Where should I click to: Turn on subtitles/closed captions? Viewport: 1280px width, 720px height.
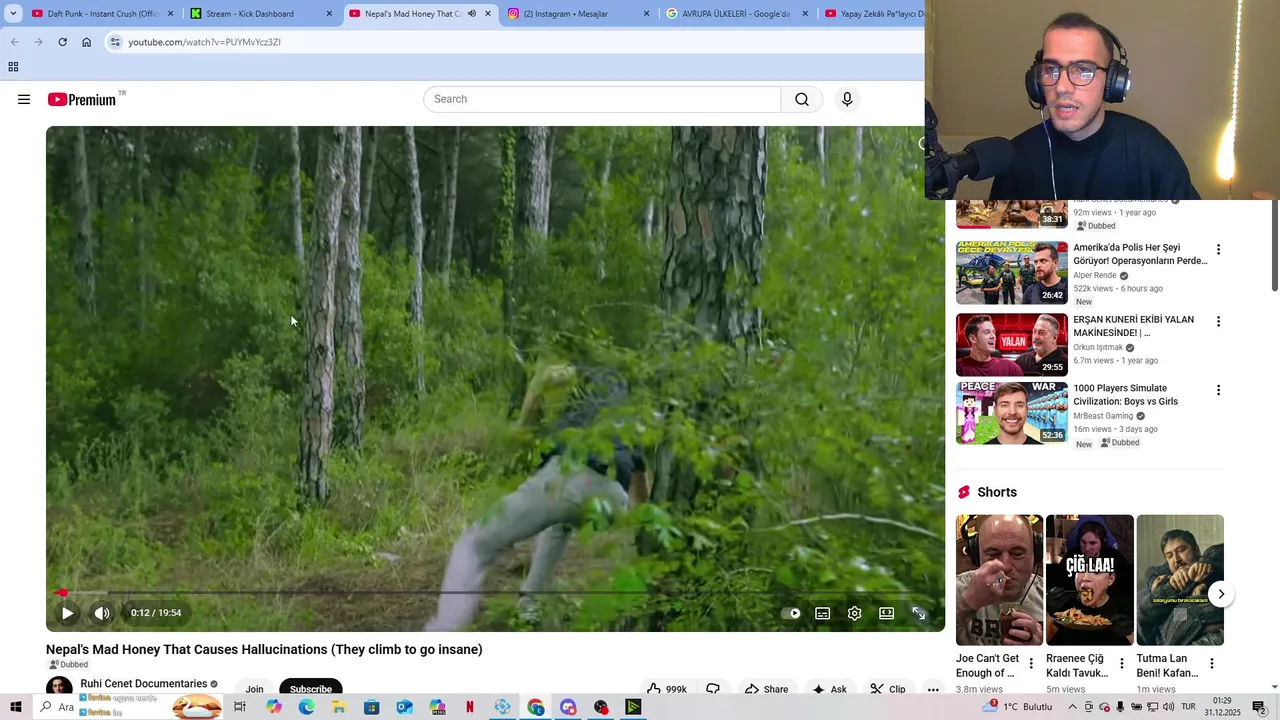click(x=823, y=613)
